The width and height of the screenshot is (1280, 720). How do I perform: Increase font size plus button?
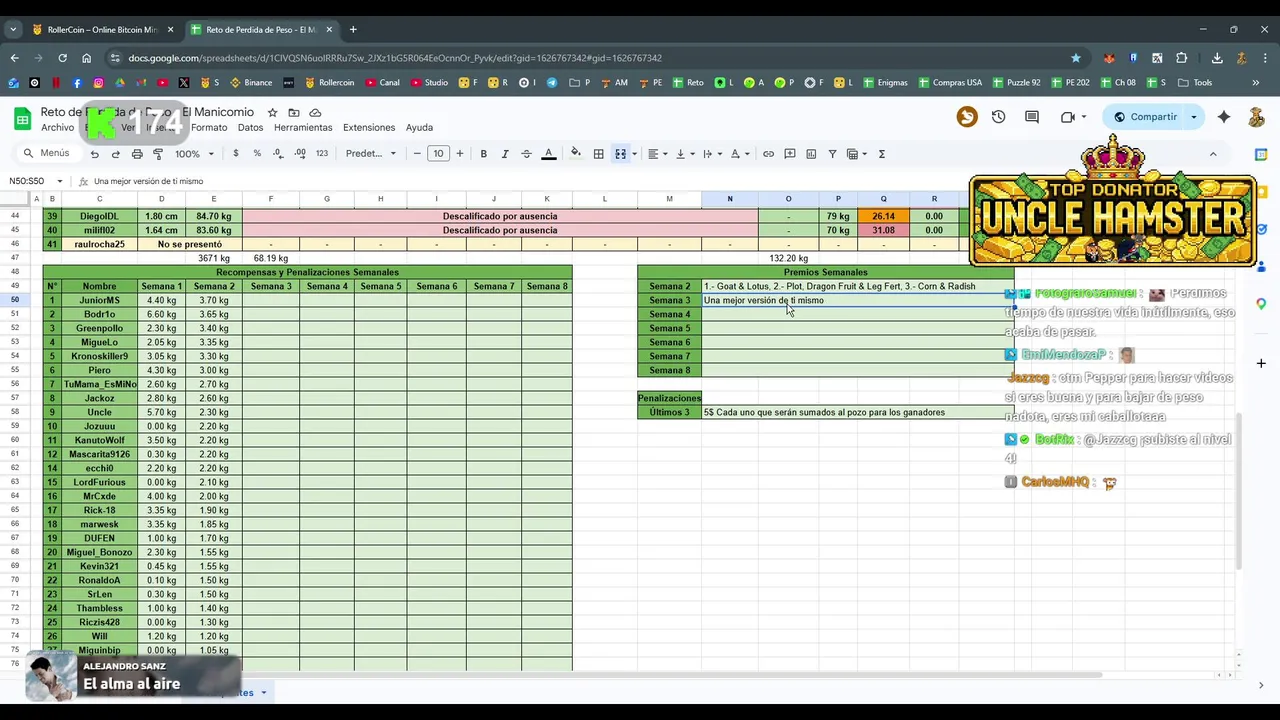[460, 154]
